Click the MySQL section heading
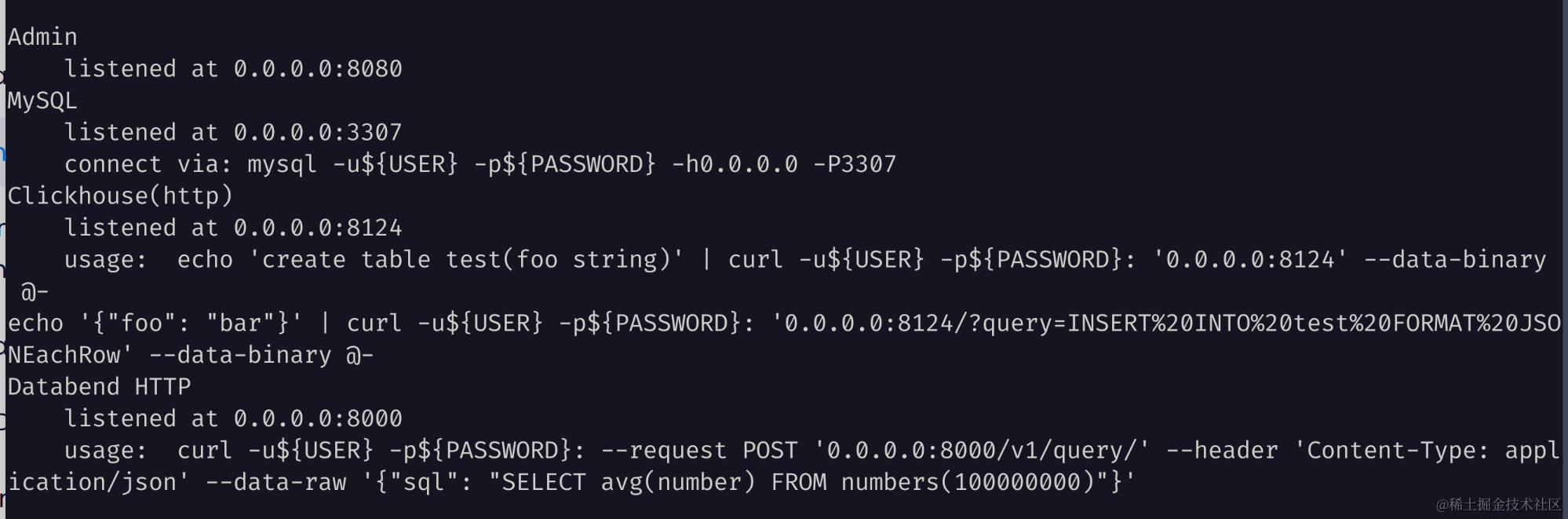The image size is (1568, 519). click(x=42, y=101)
